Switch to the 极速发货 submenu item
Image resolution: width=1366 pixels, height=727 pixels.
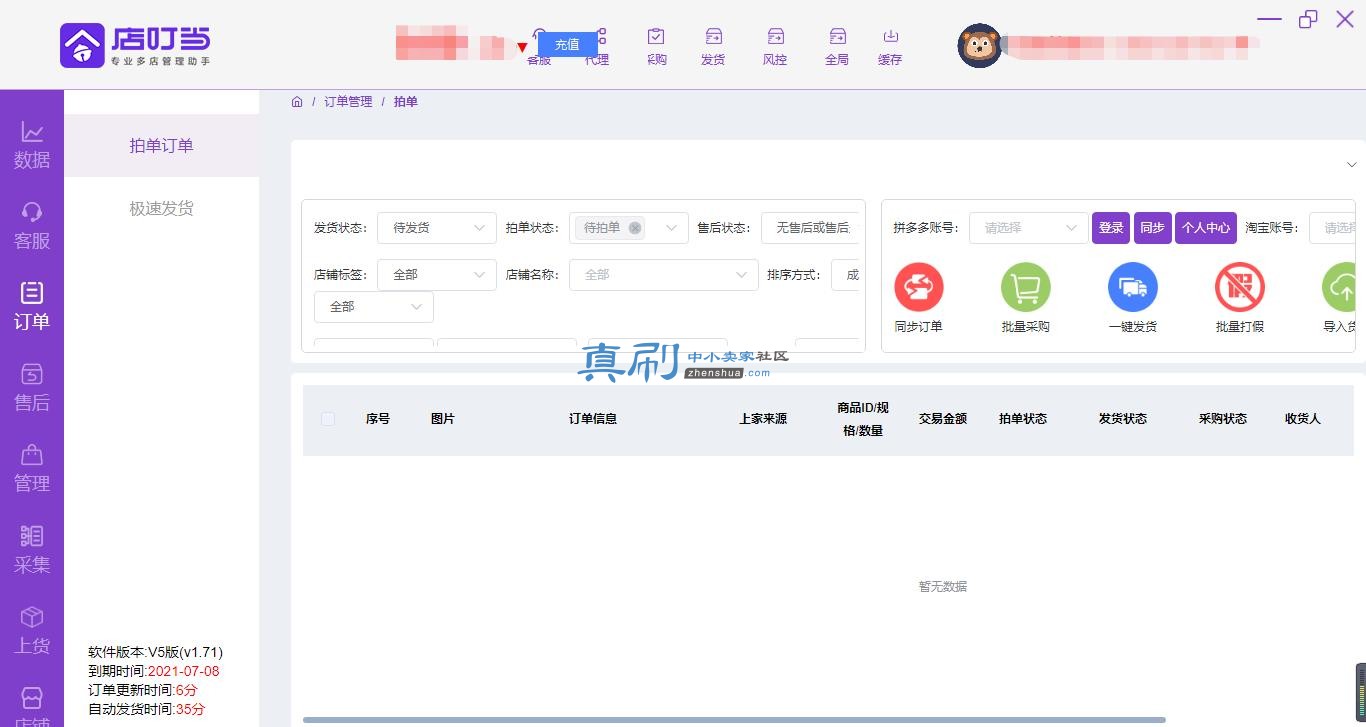[162, 209]
